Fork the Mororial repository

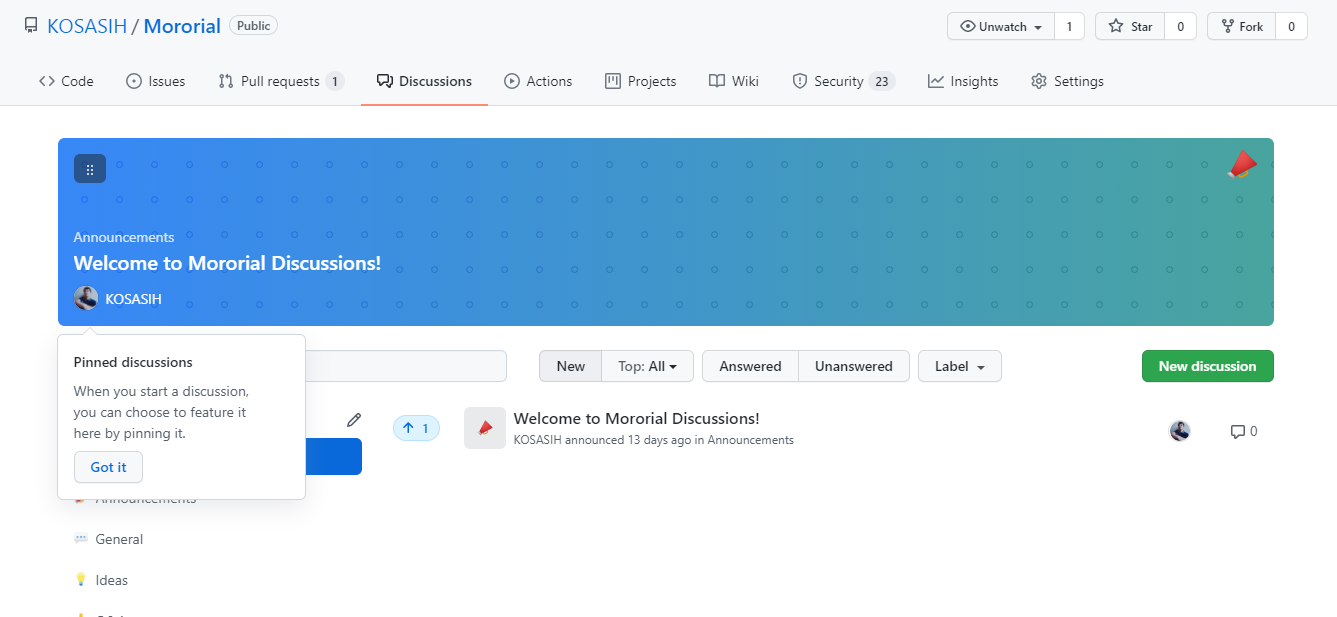tap(1241, 27)
